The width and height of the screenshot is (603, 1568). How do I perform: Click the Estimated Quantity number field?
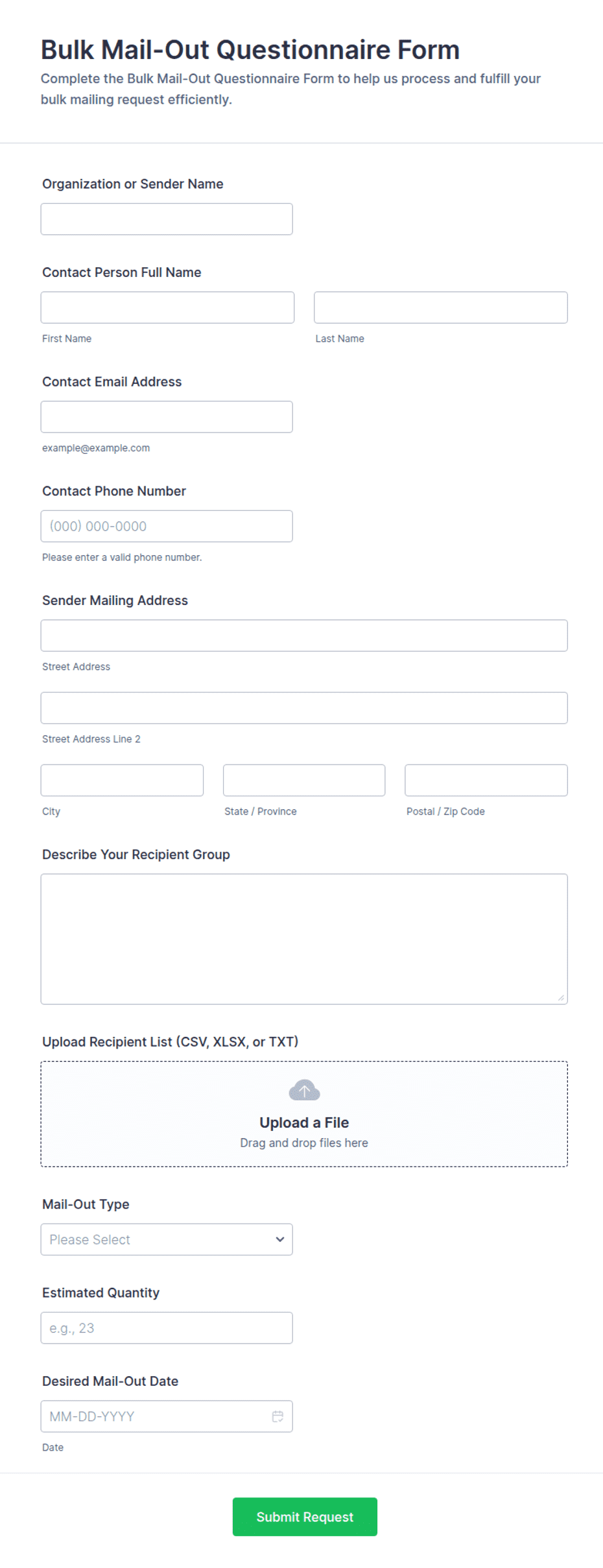click(x=167, y=1328)
